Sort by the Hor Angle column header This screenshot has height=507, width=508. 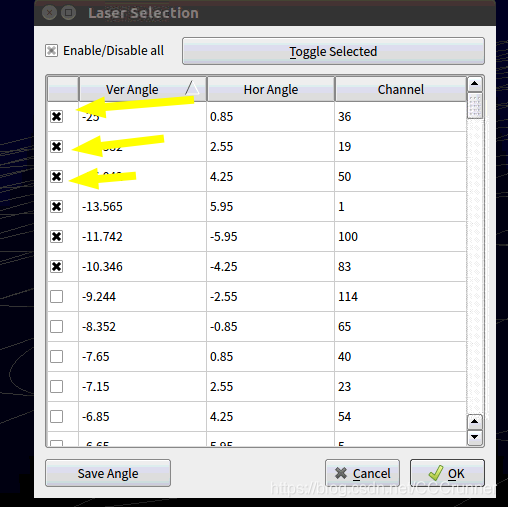(x=271, y=89)
